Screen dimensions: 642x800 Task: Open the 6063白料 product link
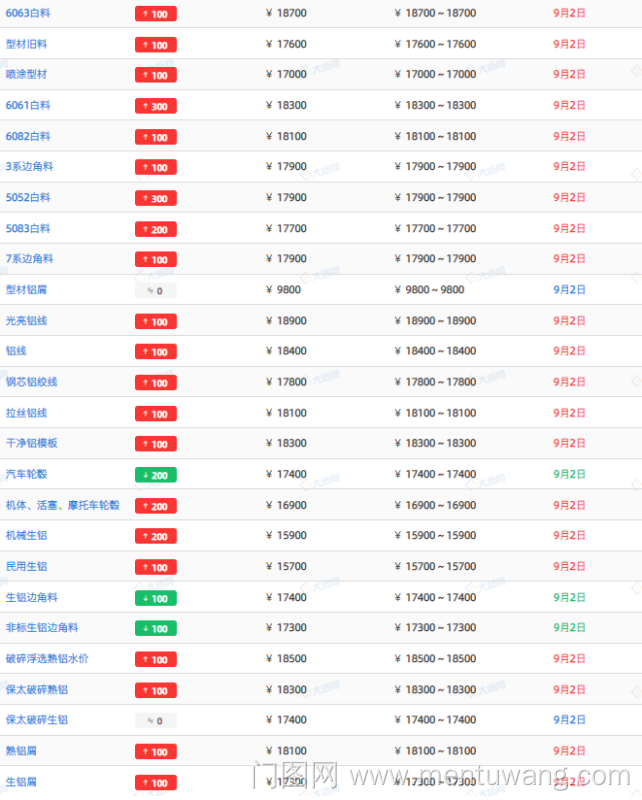coord(28,13)
